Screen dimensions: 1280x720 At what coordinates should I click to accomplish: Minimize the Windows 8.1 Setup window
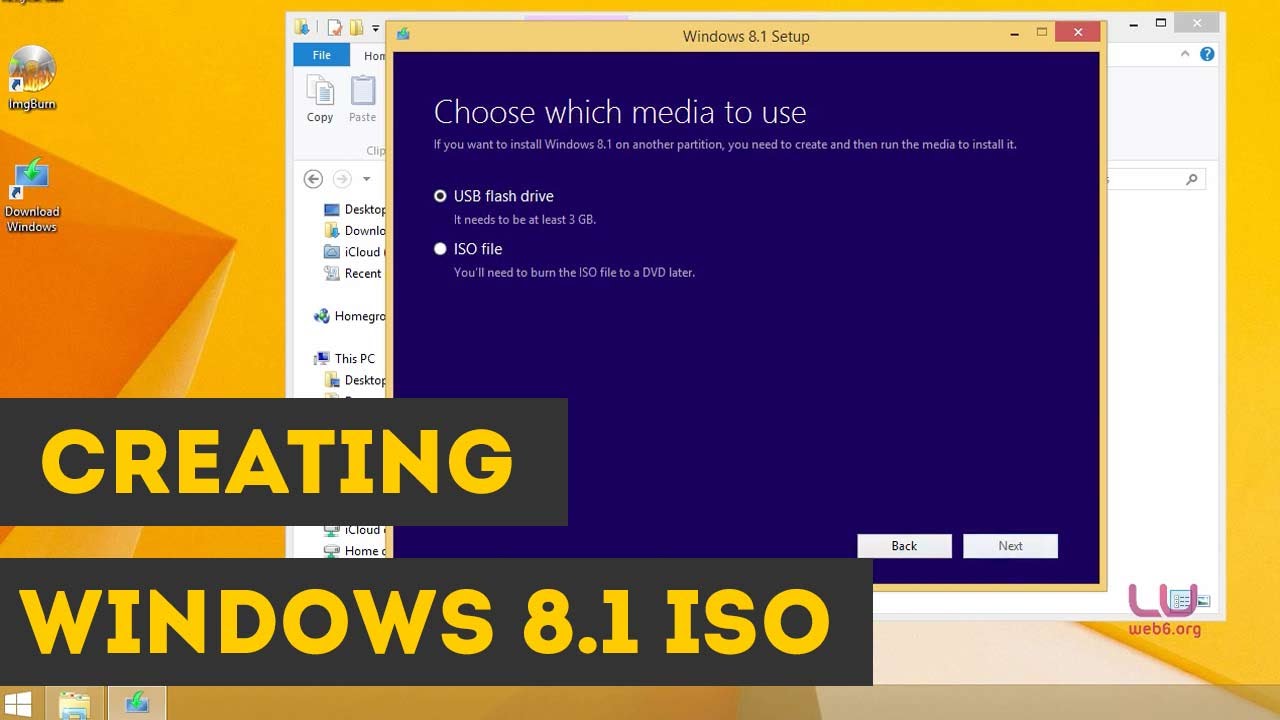(1015, 33)
